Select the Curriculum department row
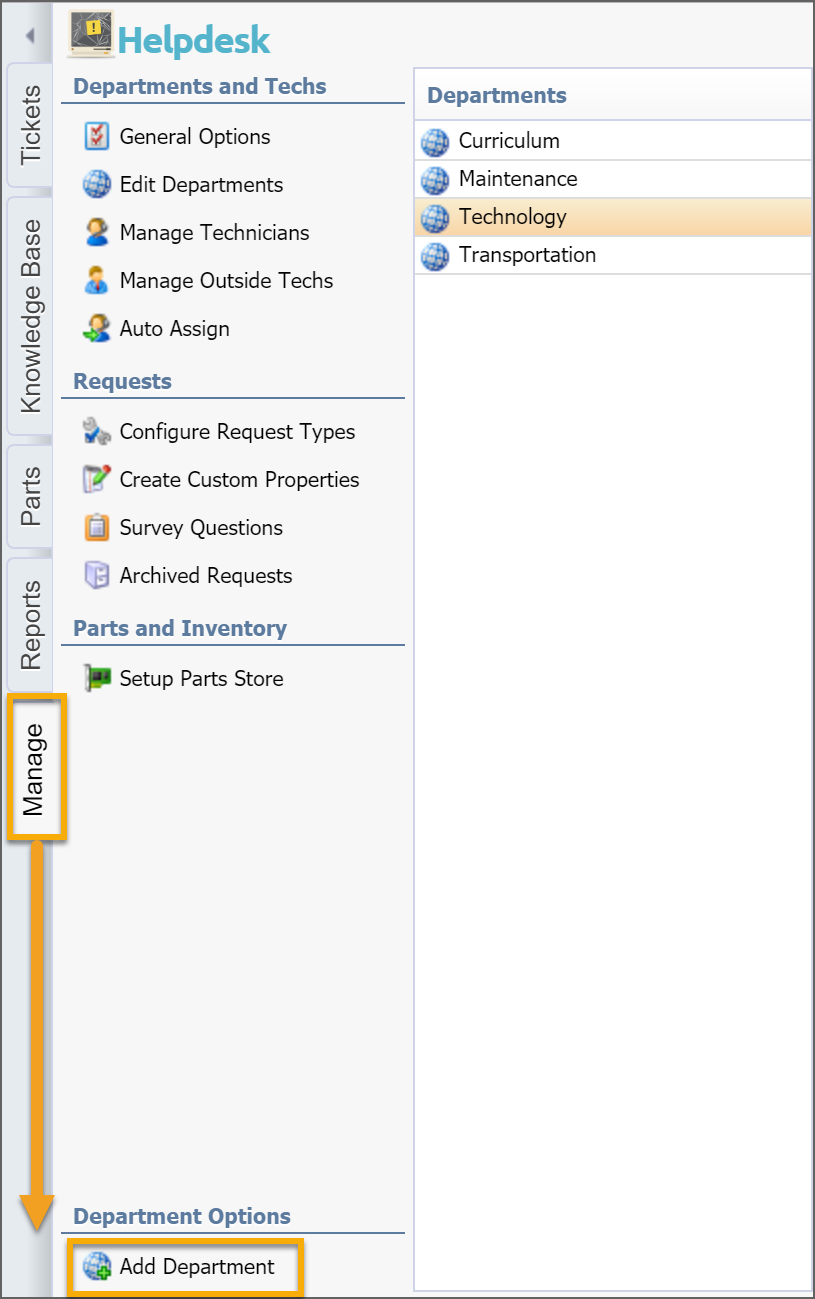This screenshot has width=815, height=1299. point(613,141)
